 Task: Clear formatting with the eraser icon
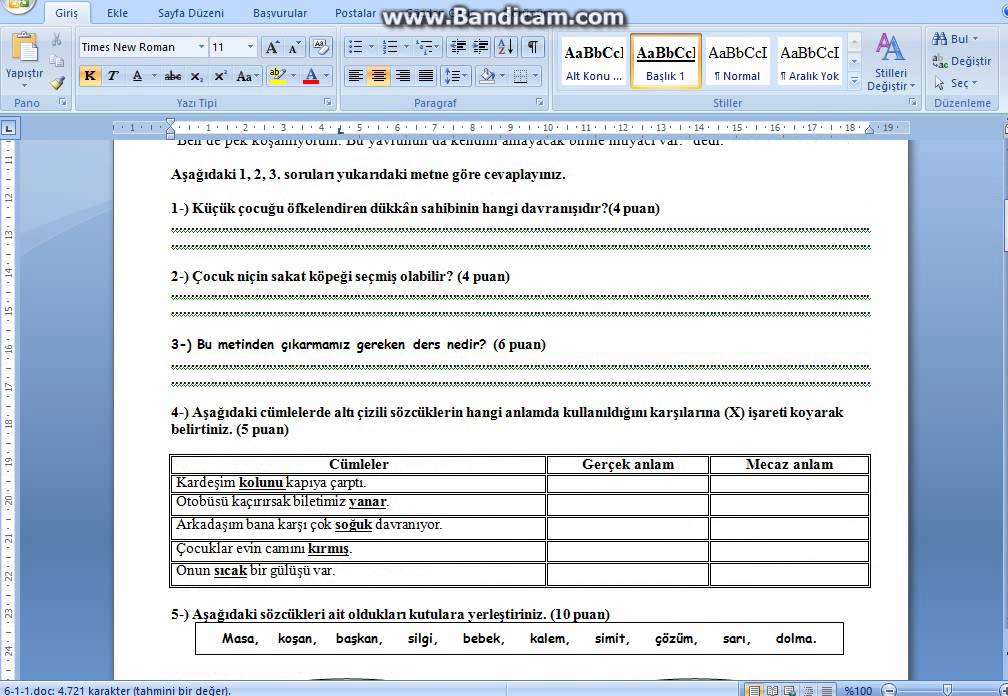(x=320, y=47)
